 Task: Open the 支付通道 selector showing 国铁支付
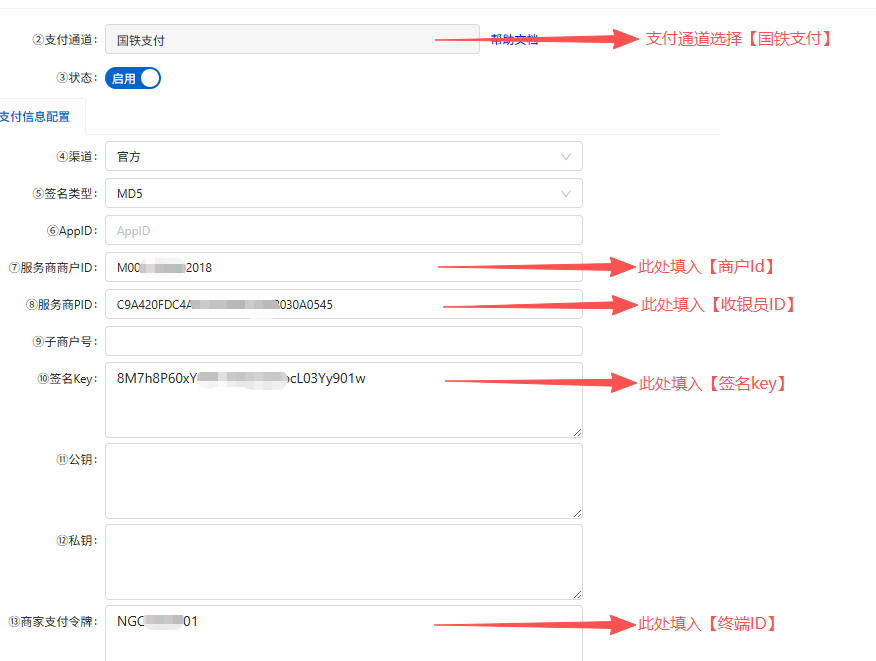(x=291, y=40)
